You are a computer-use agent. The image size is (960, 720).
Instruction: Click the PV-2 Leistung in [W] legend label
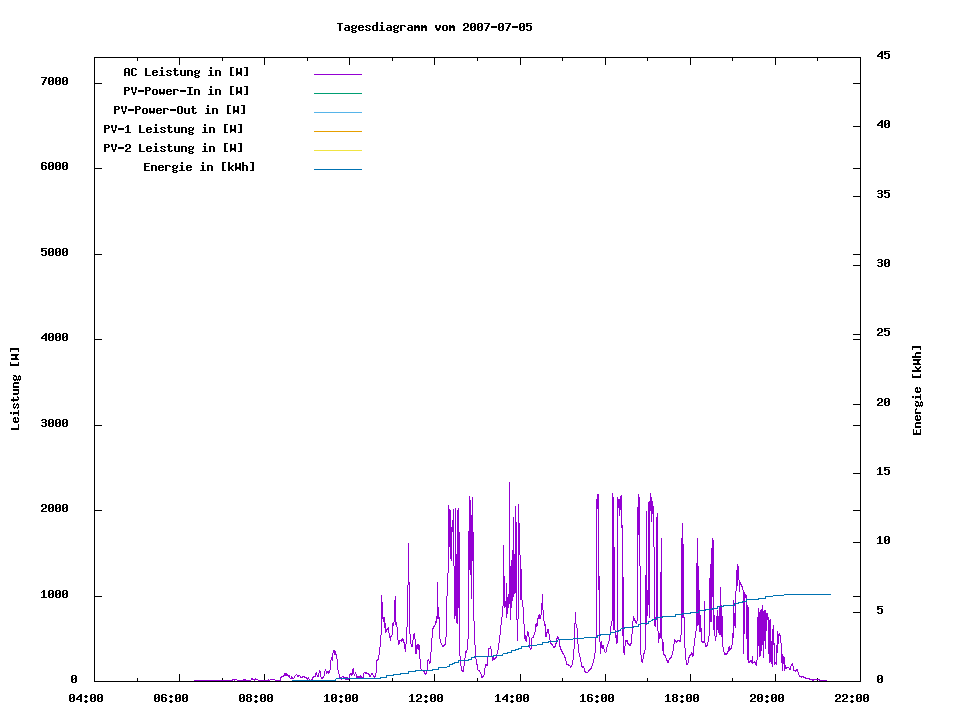(173, 148)
